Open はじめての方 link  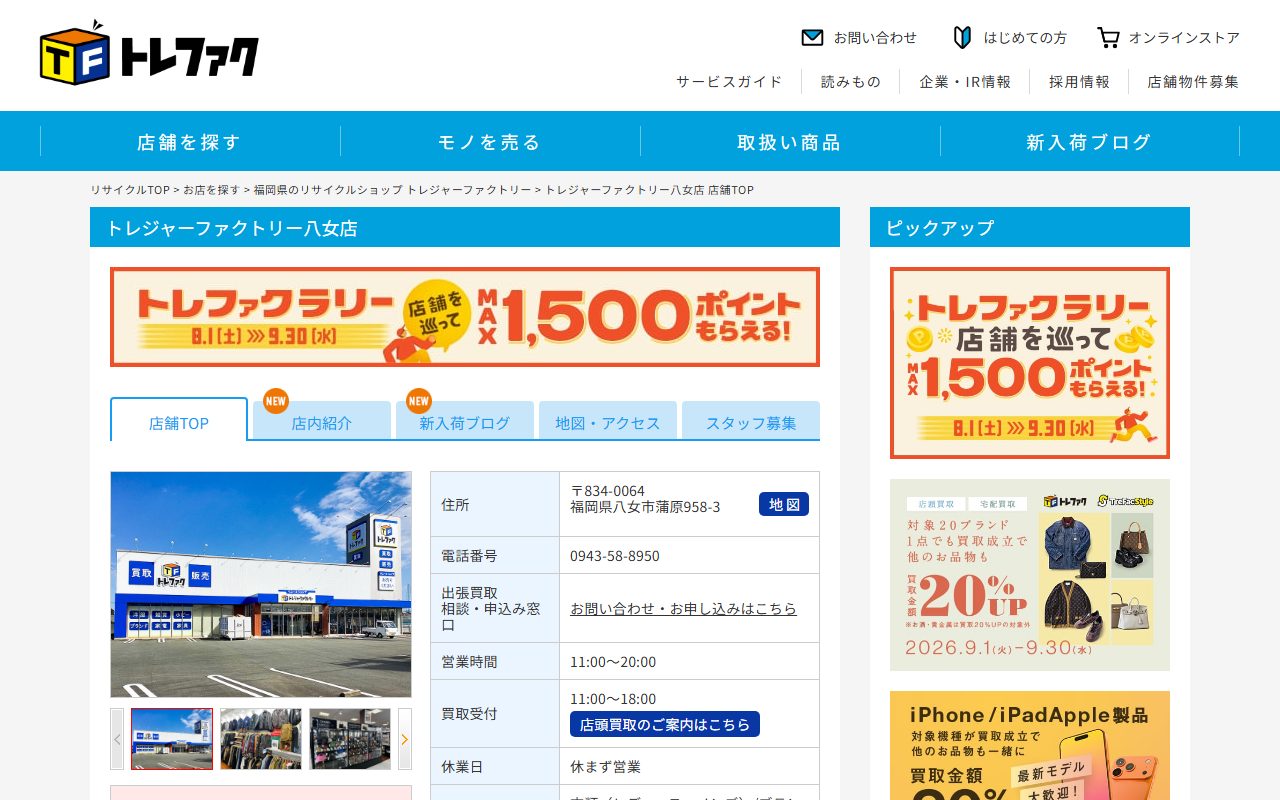(x=1025, y=38)
